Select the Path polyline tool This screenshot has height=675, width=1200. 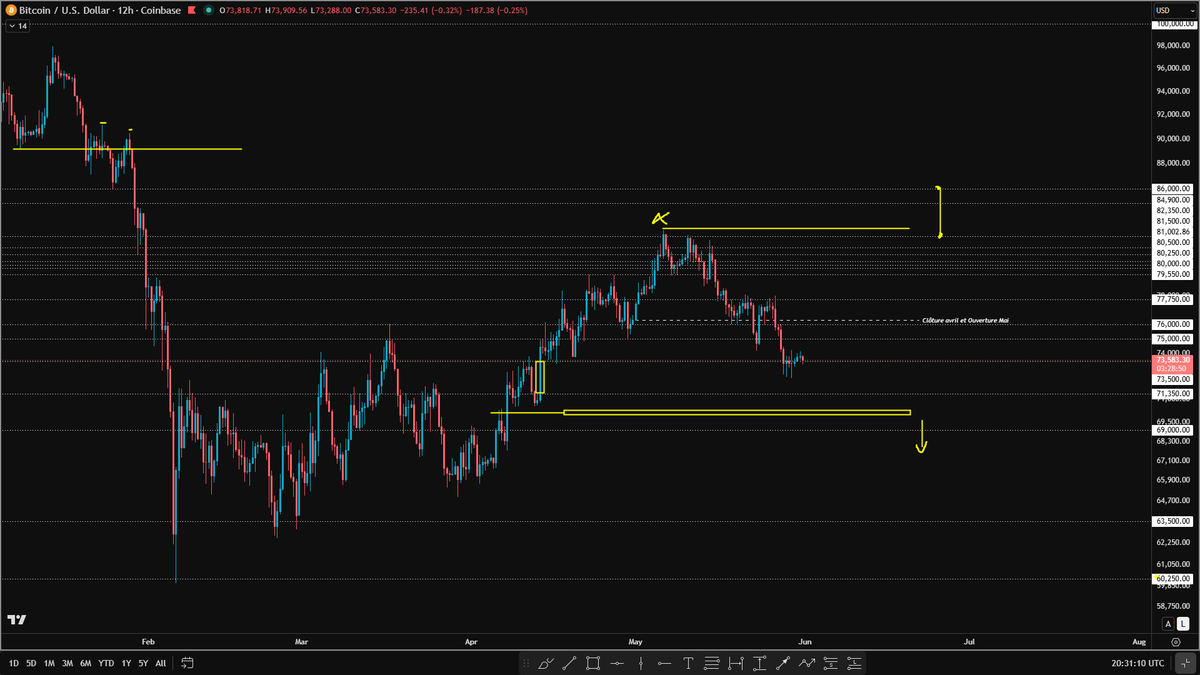807,663
